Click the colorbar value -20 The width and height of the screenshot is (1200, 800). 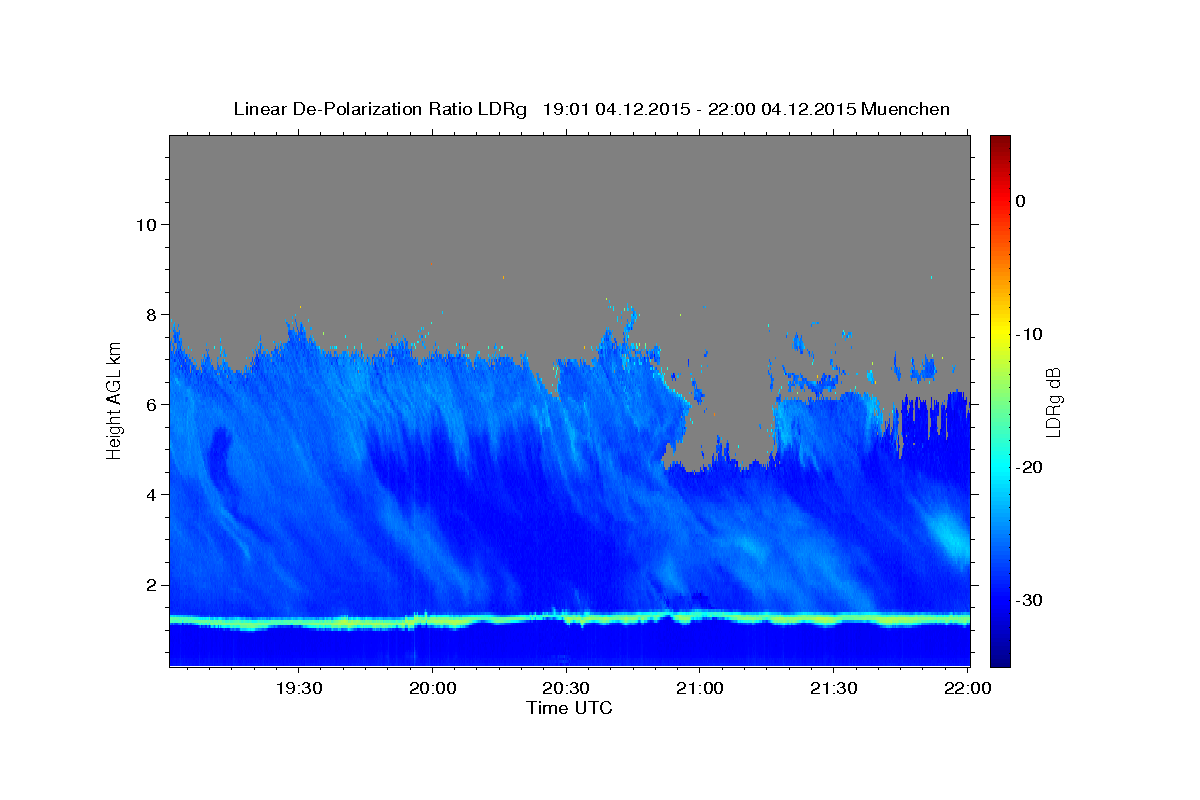click(1031, 467)
